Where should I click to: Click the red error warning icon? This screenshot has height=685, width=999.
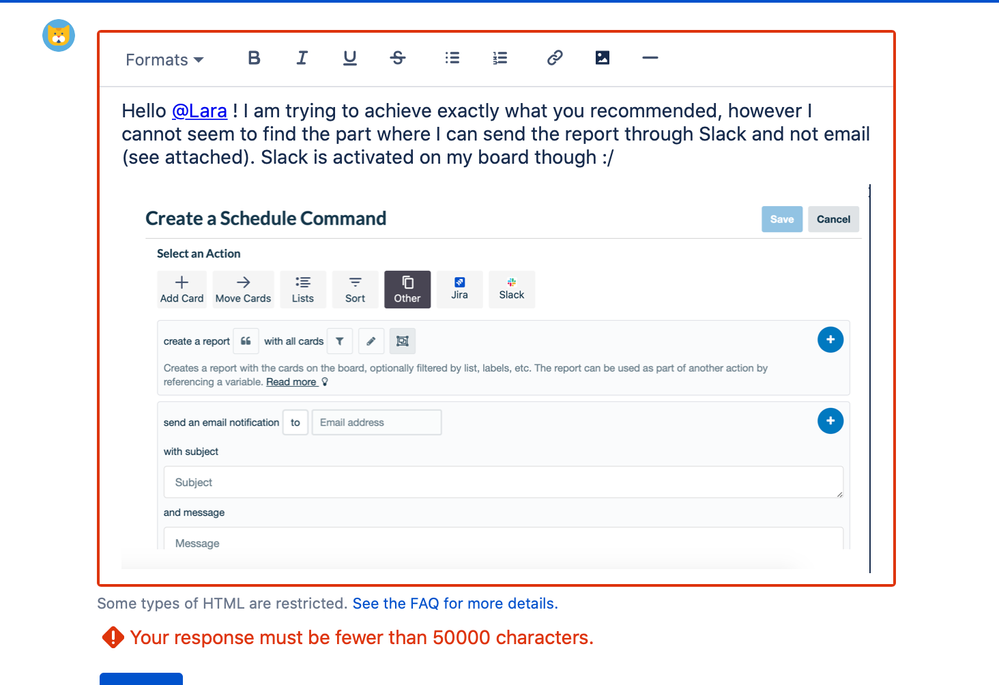(x=113, y=637)
